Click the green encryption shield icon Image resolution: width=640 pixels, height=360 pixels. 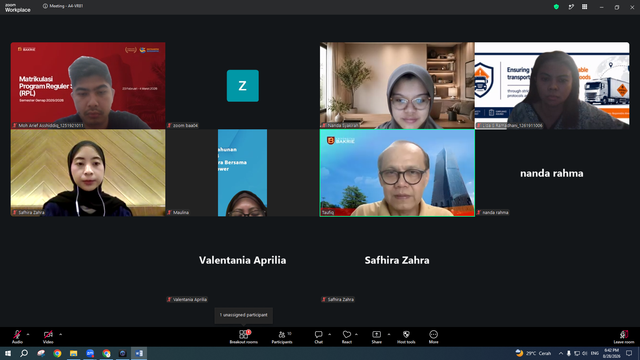pos(556,7)
